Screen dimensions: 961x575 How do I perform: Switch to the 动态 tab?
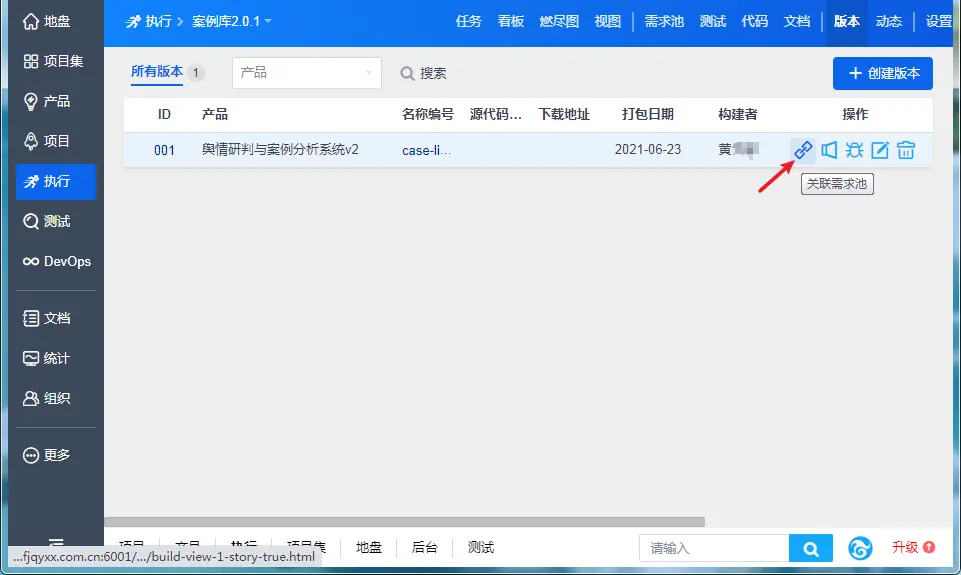pyautogui.click(x=889, y=21)
